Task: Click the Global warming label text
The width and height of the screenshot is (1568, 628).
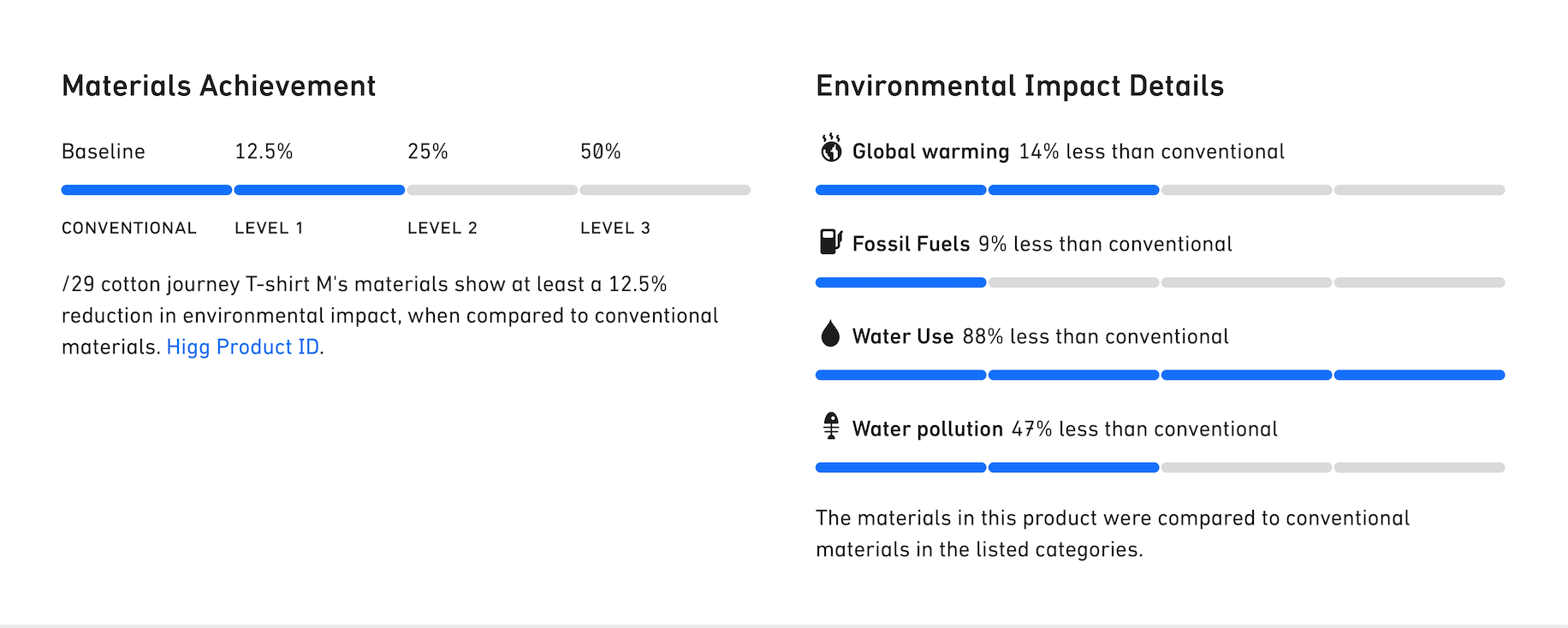Action: coord(930,151)
